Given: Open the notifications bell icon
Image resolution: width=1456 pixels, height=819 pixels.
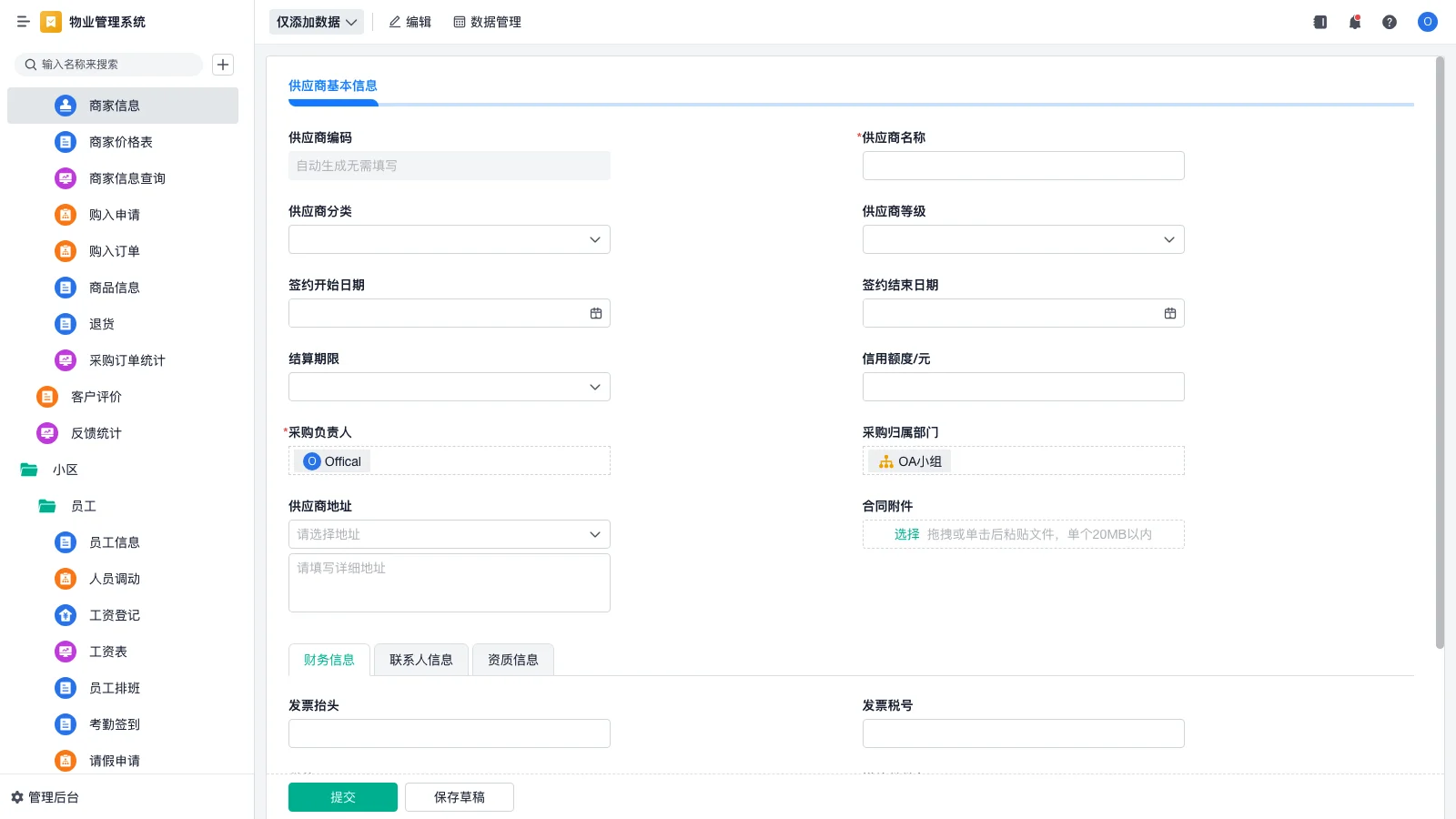Looking at the screenshot, I should [x=1354, y=22].
